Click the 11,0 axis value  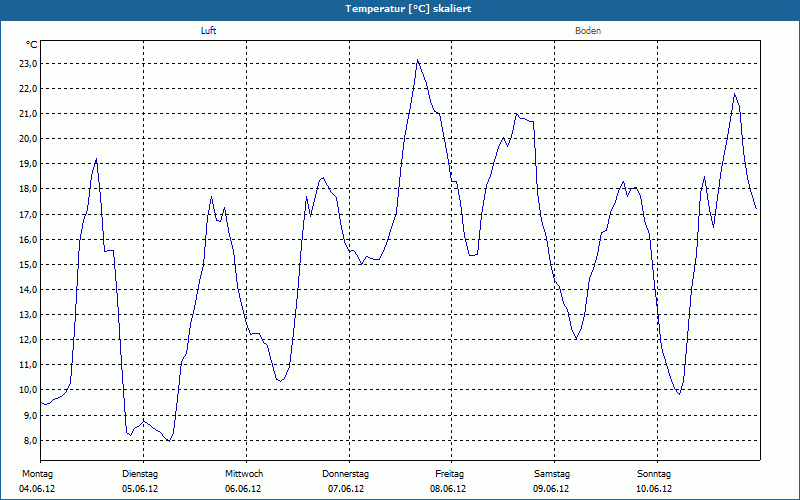click(x=28, y=364)
